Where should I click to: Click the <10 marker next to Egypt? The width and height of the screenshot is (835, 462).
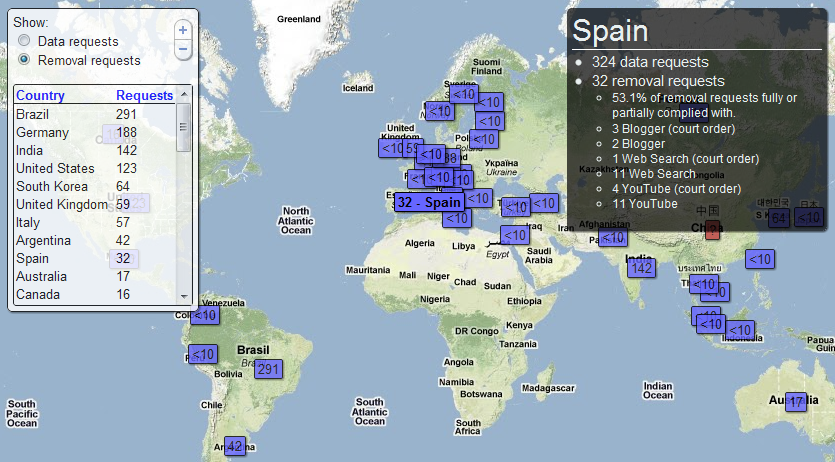514,235
